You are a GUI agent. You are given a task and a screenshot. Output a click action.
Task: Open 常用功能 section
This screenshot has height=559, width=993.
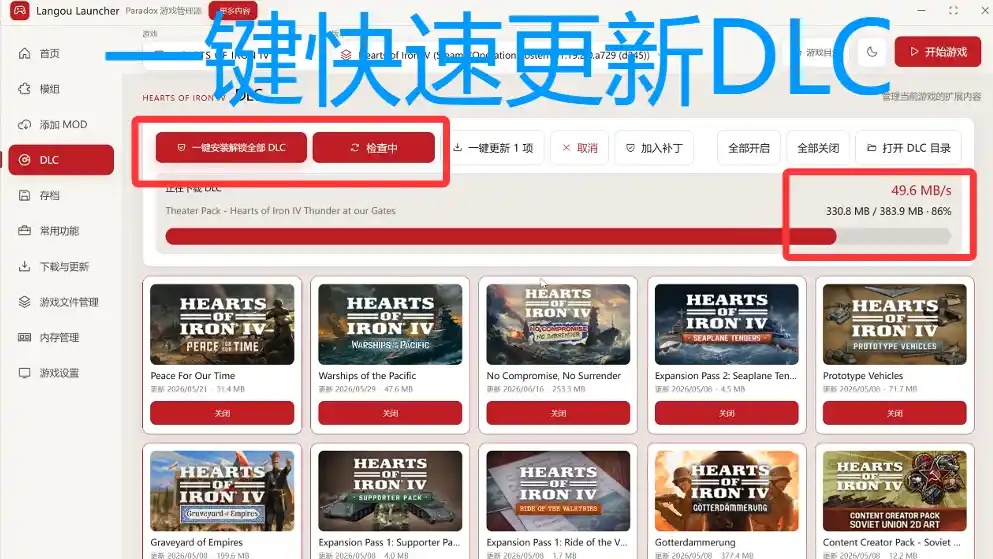[x=61, y=230]
